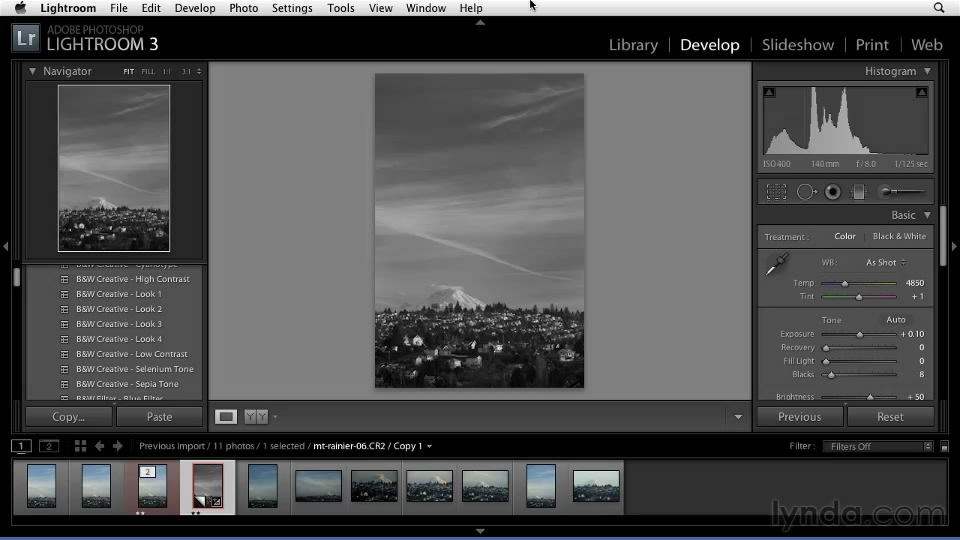Open WB As Shot dropdown
This screenshot has width=960, height=540.
885,263
